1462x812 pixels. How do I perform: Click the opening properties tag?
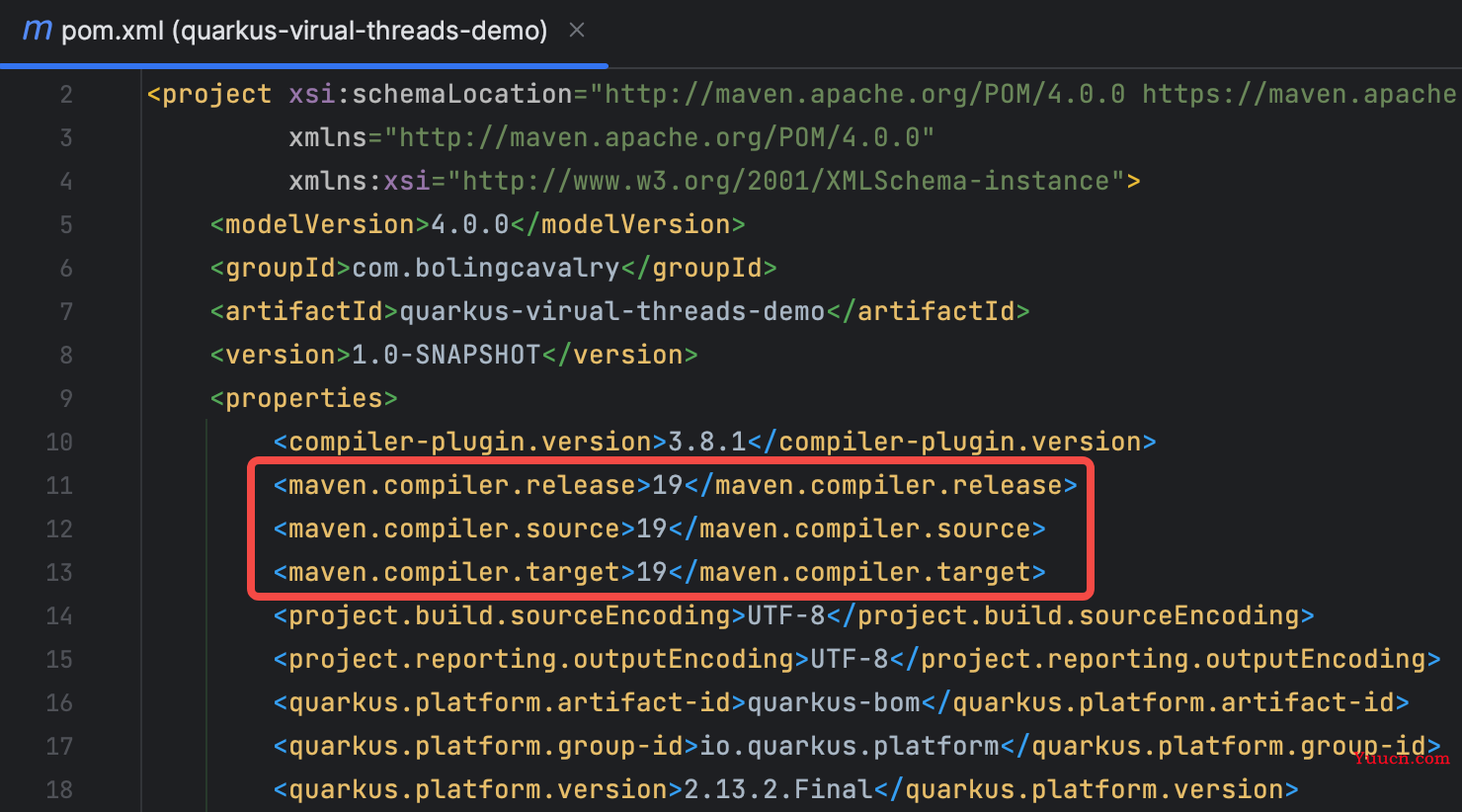[x=304, y=398]
